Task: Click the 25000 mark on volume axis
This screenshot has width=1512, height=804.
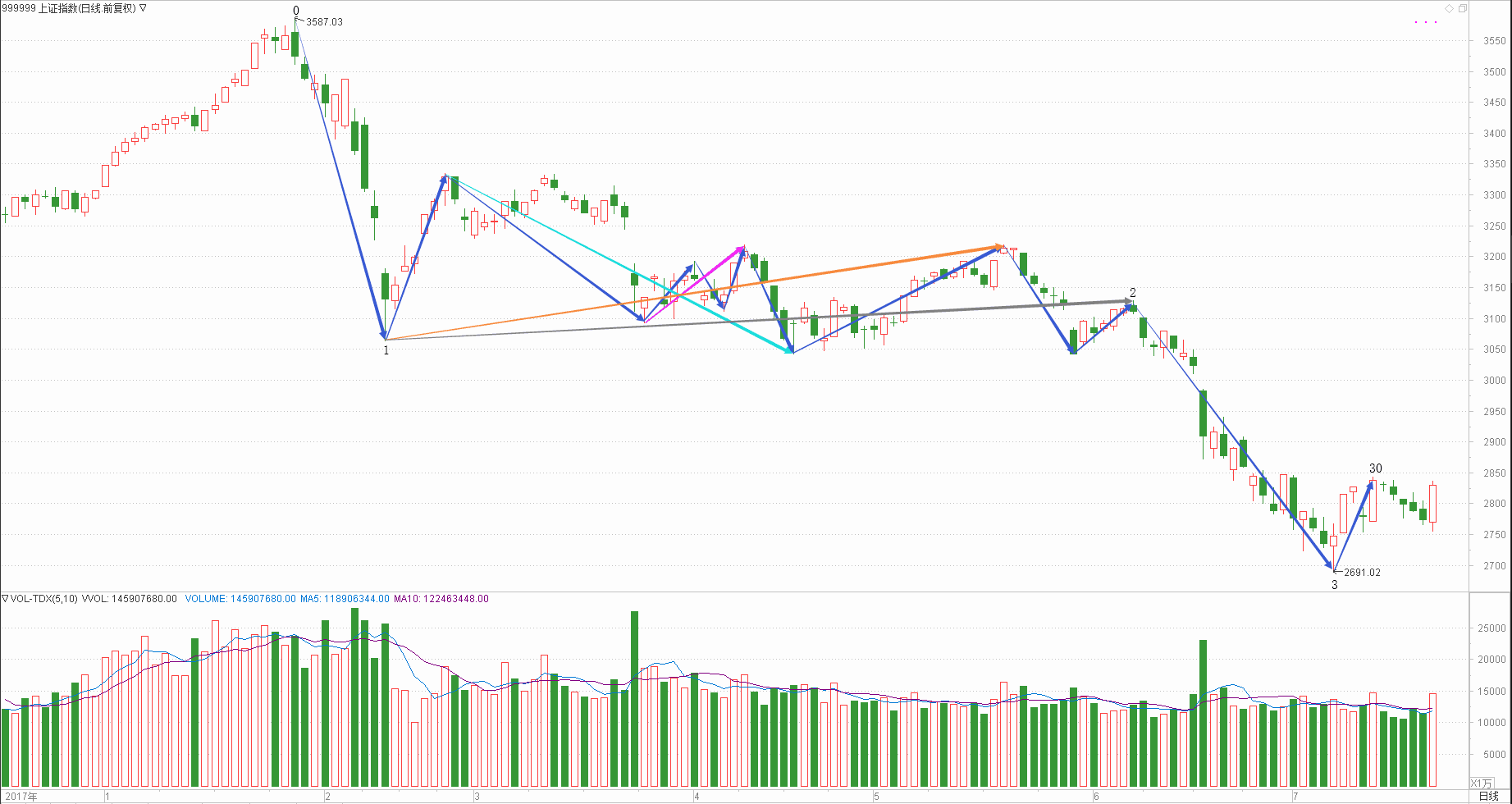Action: pos(1491,628)
